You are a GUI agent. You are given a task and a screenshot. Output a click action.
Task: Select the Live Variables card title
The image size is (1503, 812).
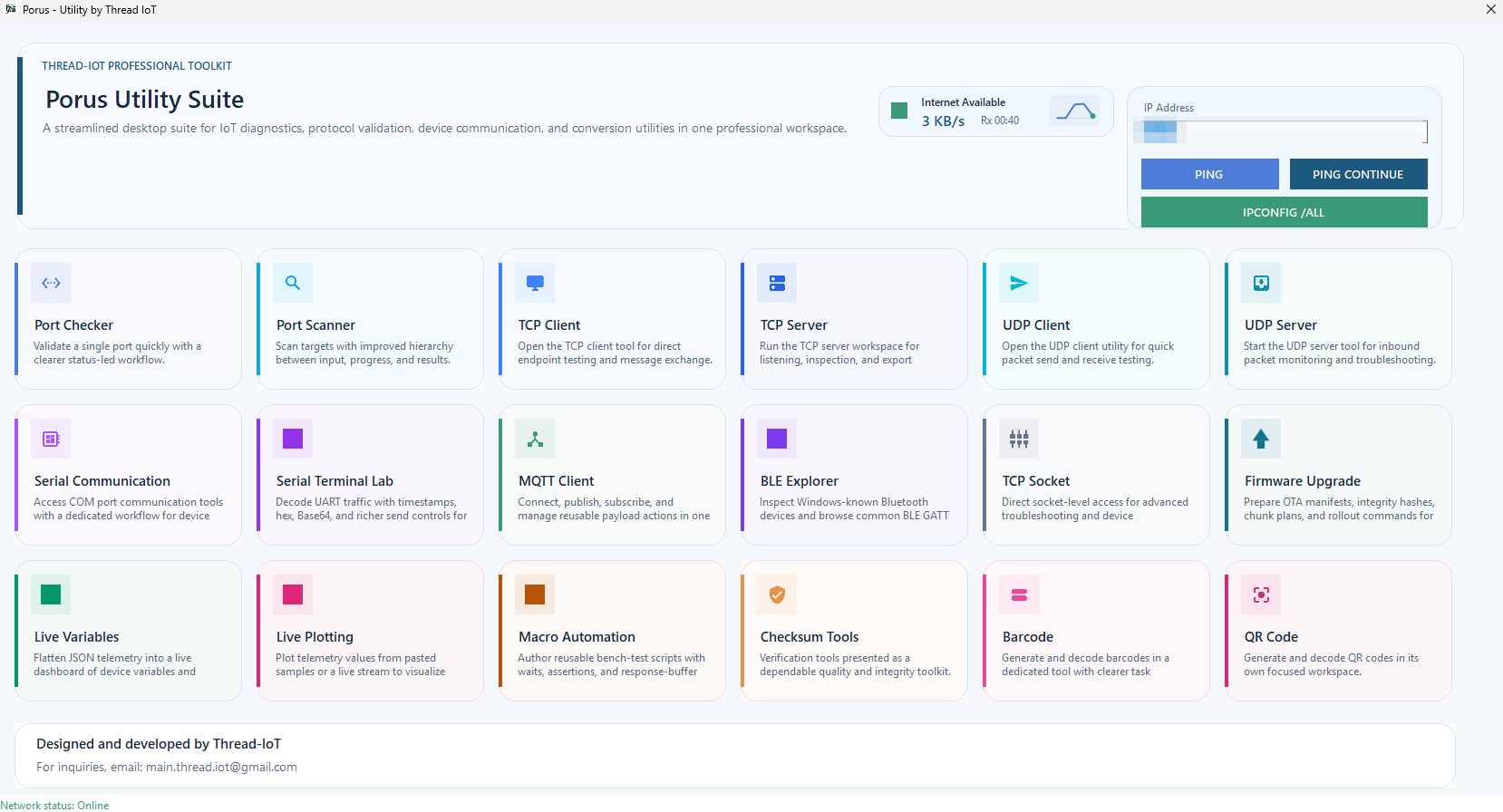click(77, 637)
